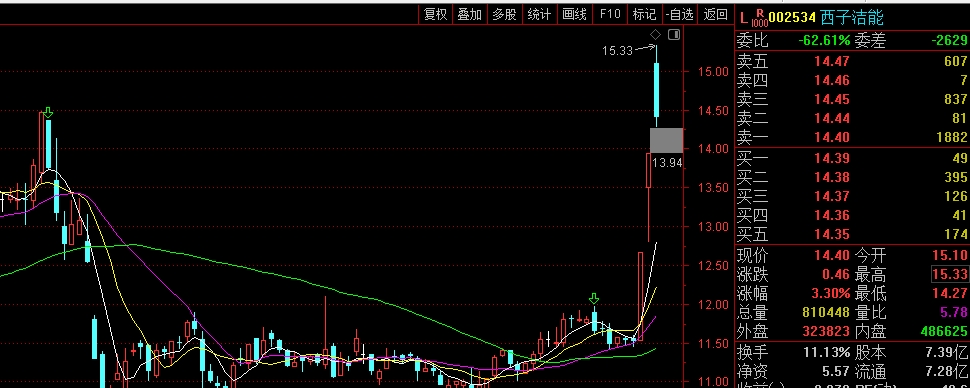Screen dimensions: 970x388
Task: Click the diamond marker icon above the chart
Action: (655, 35)
